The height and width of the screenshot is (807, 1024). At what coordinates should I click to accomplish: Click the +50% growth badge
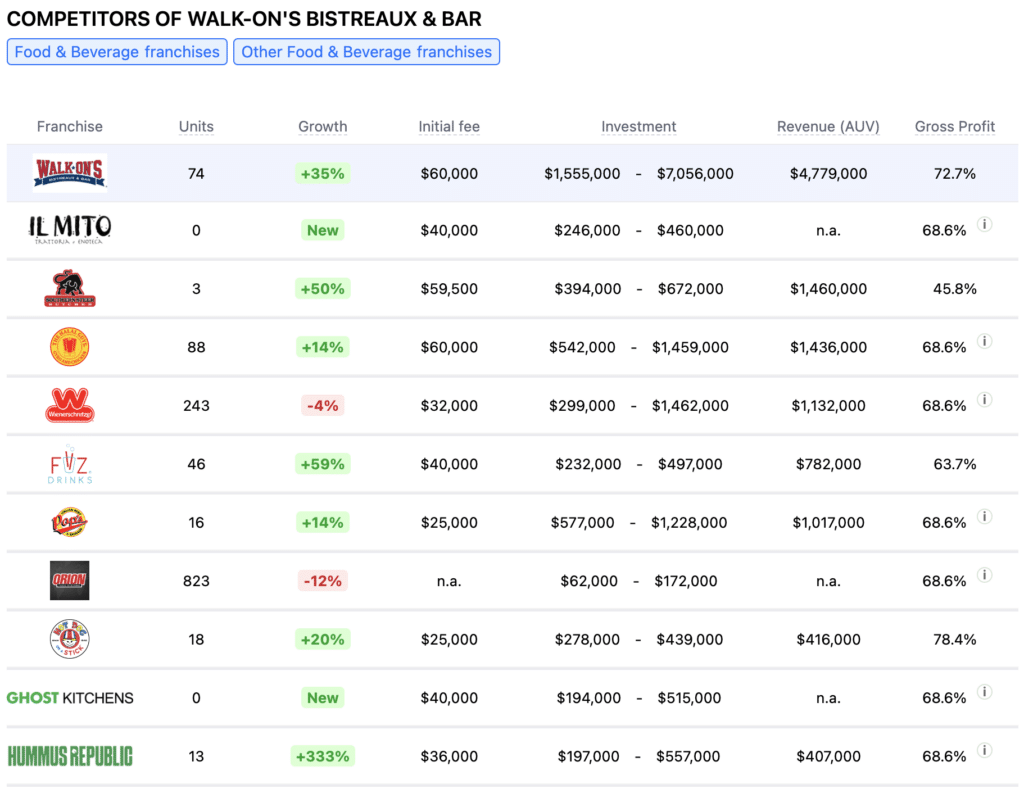[x=323, y=289]
